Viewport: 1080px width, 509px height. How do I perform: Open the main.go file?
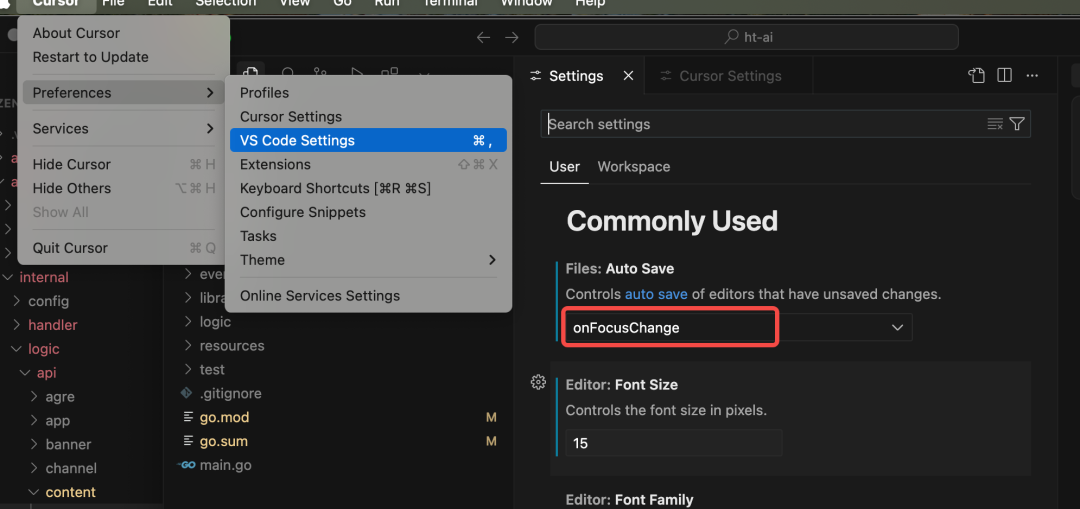point(225,465)
